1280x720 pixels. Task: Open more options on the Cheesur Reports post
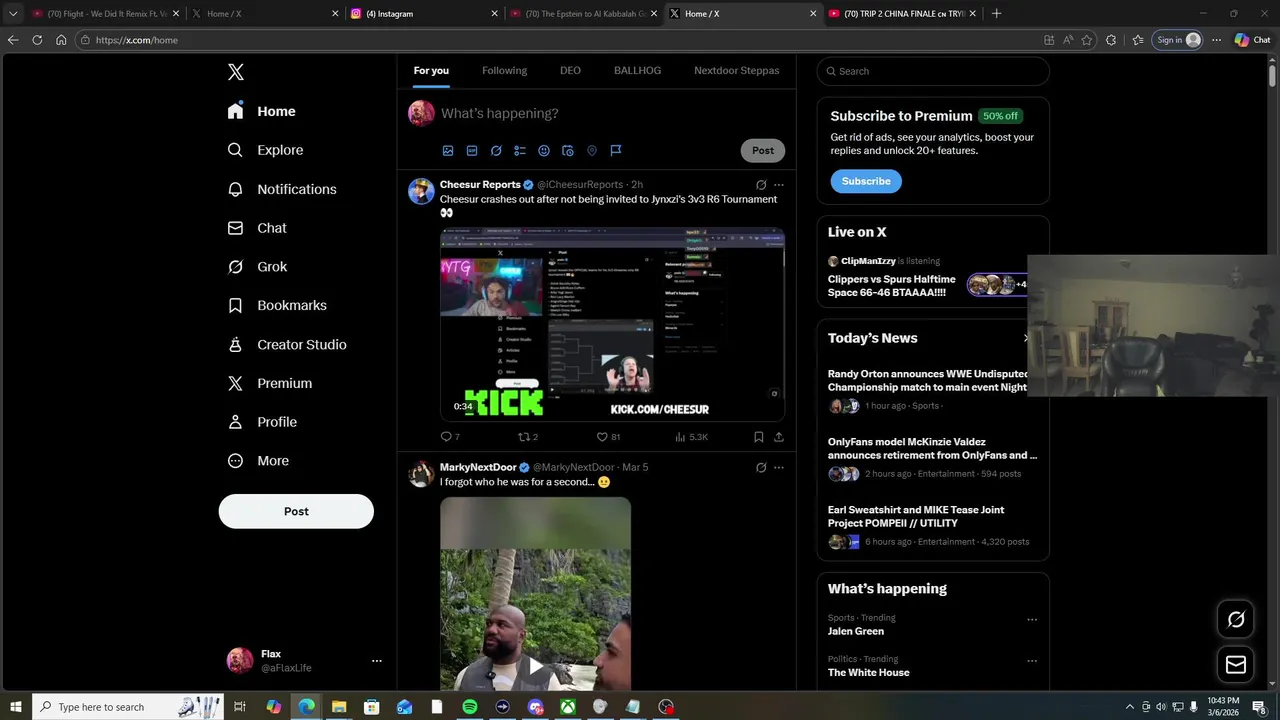click(x=779, y=185)
